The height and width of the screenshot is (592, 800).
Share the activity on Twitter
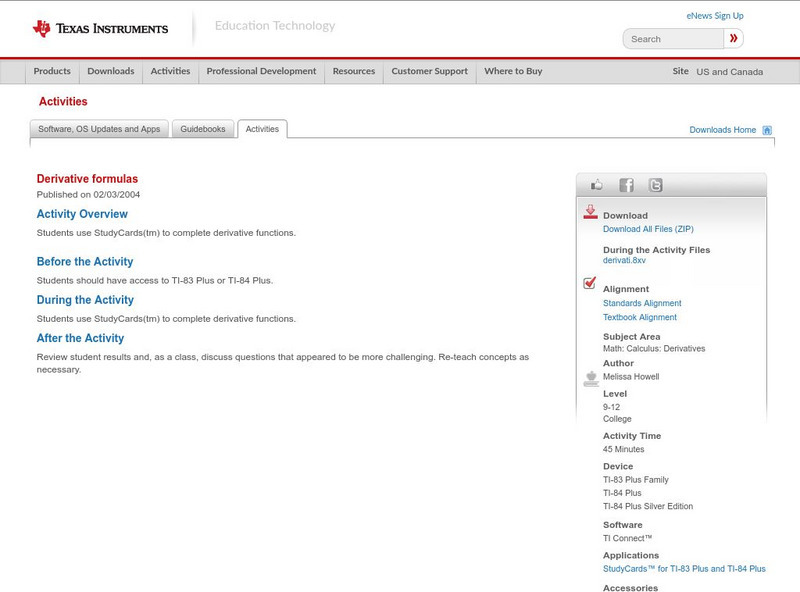(655, 184)
